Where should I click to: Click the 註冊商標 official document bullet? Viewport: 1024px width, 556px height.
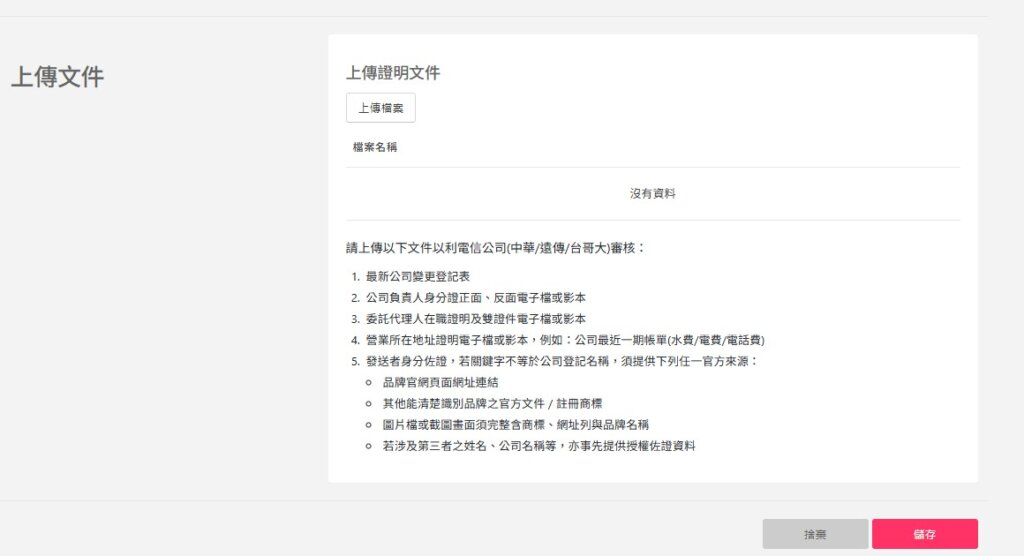click(x=492, y=403)
